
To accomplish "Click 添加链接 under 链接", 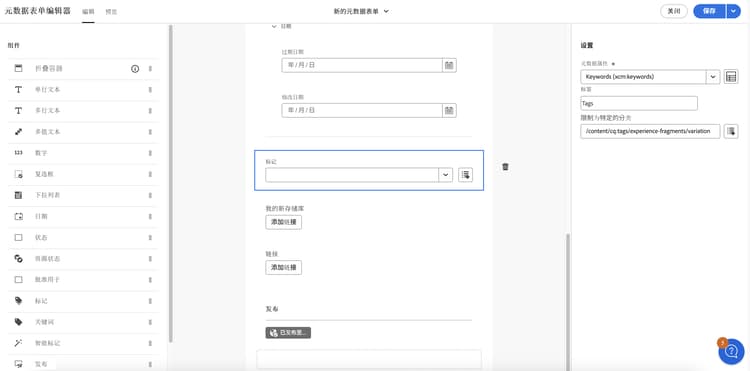I will pyautogui.click(x=284, y=268).
